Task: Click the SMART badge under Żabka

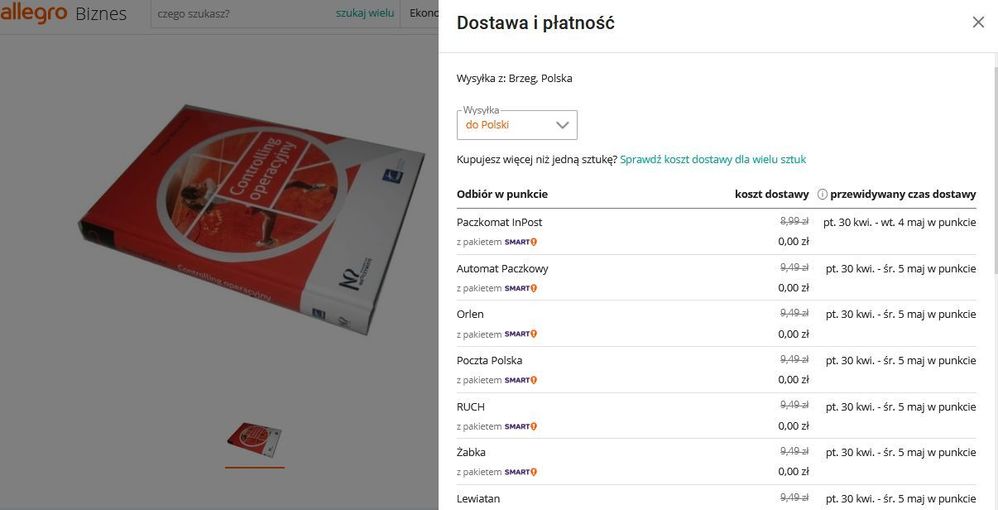Action: coord(520,472)
